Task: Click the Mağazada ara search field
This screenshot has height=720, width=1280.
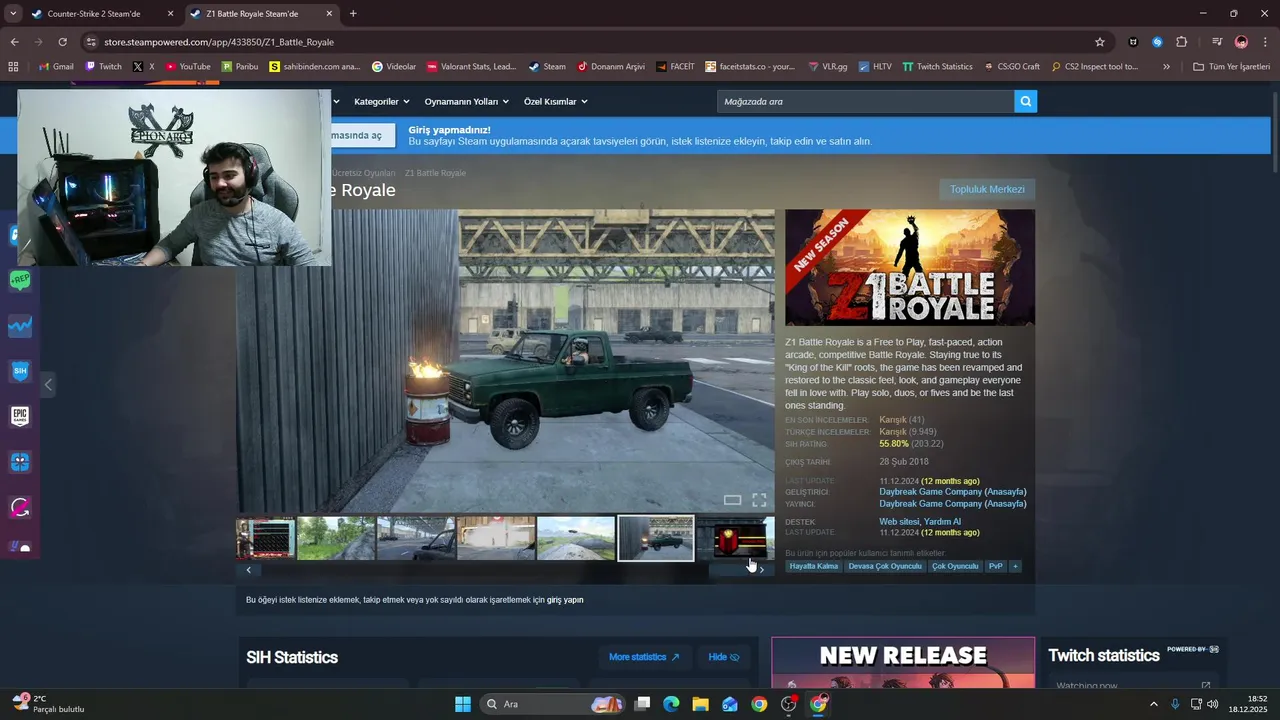Action: click(865, 101)
